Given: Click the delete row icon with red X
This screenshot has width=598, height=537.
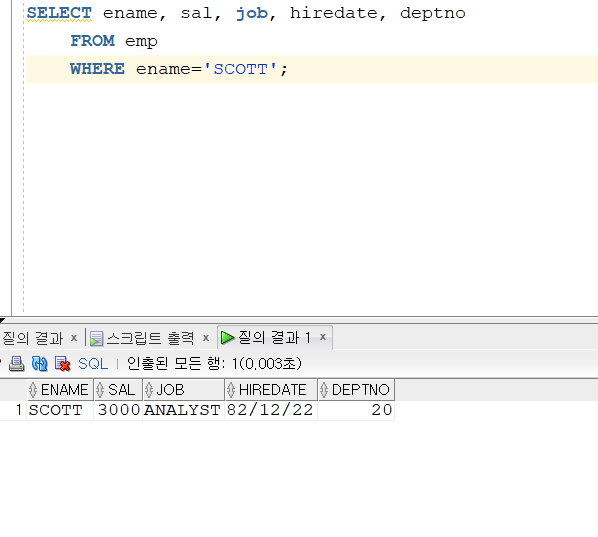Looking at the screenshot, I should point(63,363).
